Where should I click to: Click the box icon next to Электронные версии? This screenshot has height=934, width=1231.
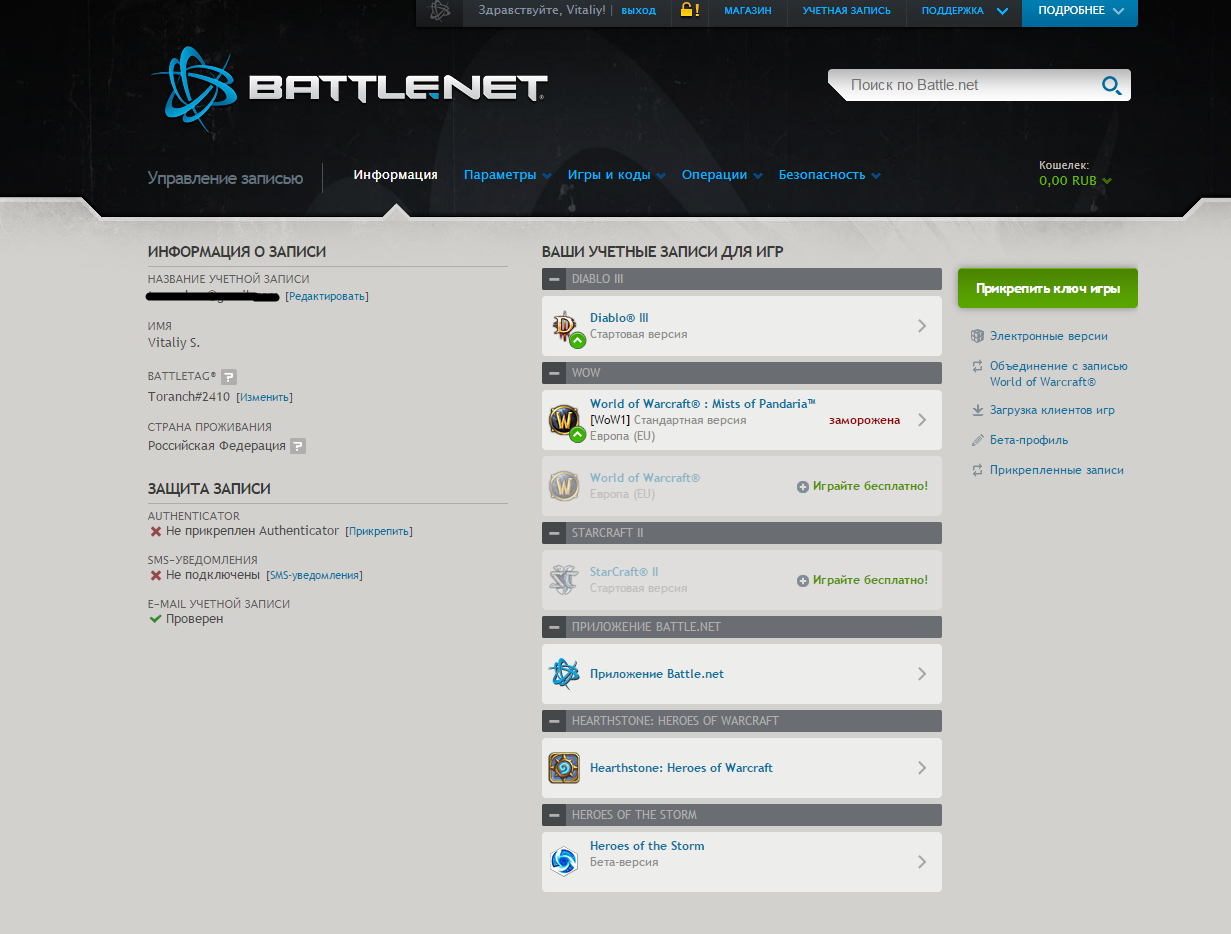point(977,336)
